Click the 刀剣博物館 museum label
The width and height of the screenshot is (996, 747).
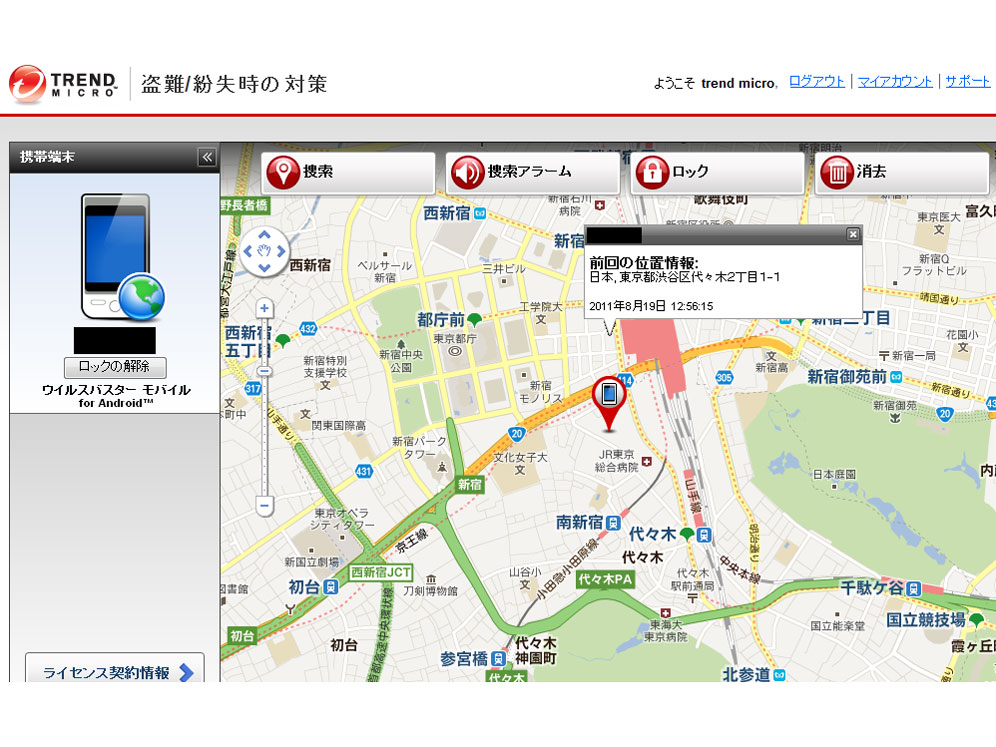(431, 591)
